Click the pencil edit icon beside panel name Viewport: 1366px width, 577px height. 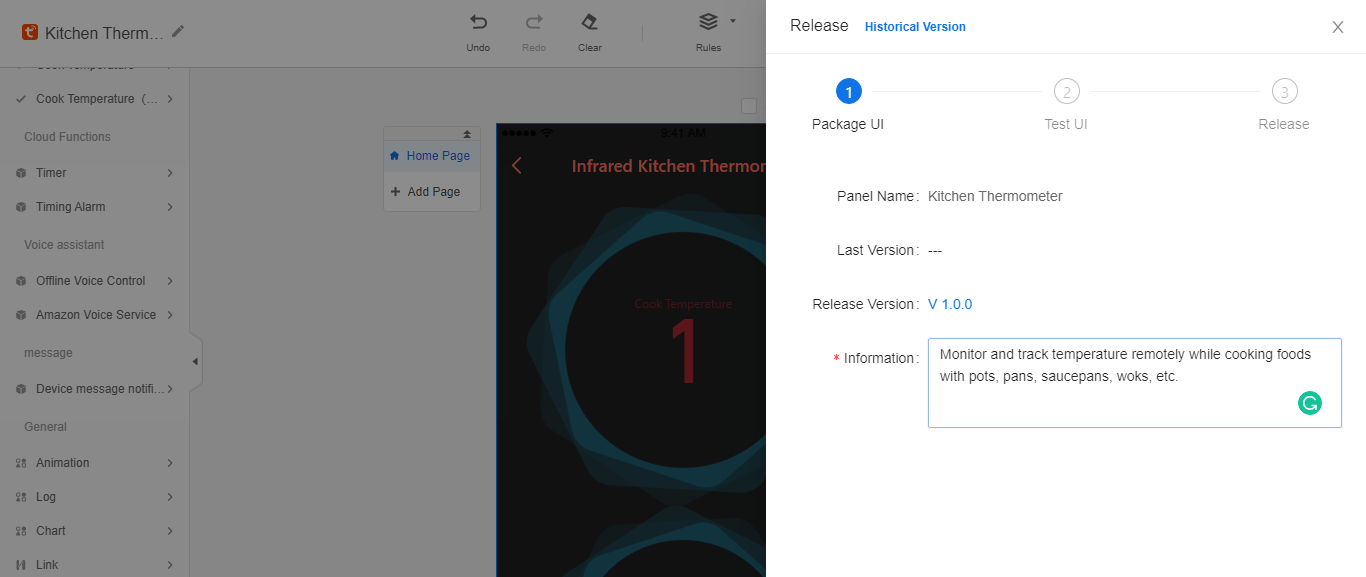pos(178,32)
